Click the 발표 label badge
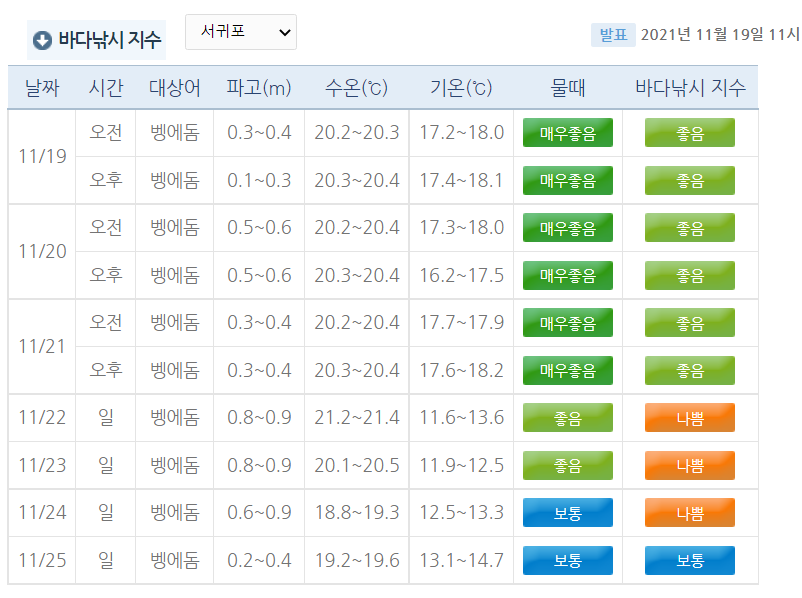This screenshot has height=598, width=802. pos(613,35)
